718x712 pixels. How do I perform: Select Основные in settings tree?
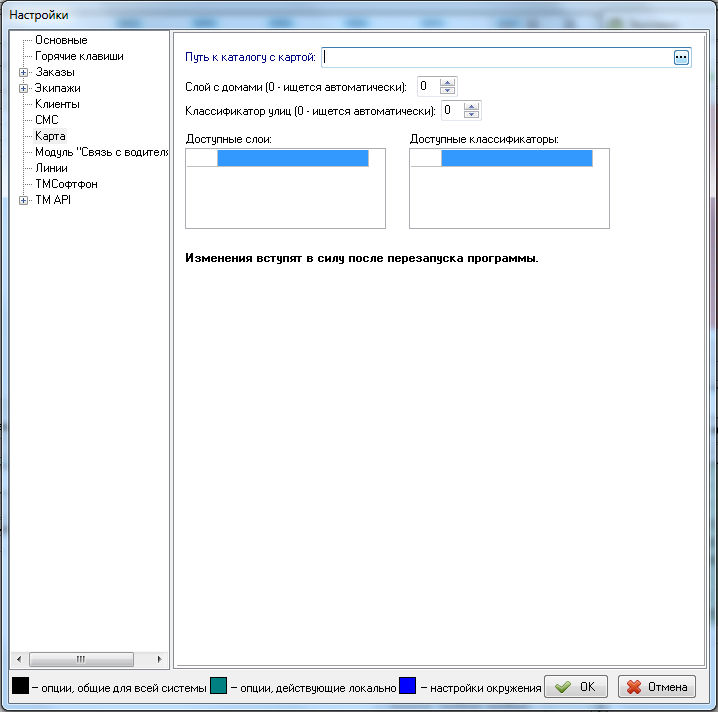61,40
